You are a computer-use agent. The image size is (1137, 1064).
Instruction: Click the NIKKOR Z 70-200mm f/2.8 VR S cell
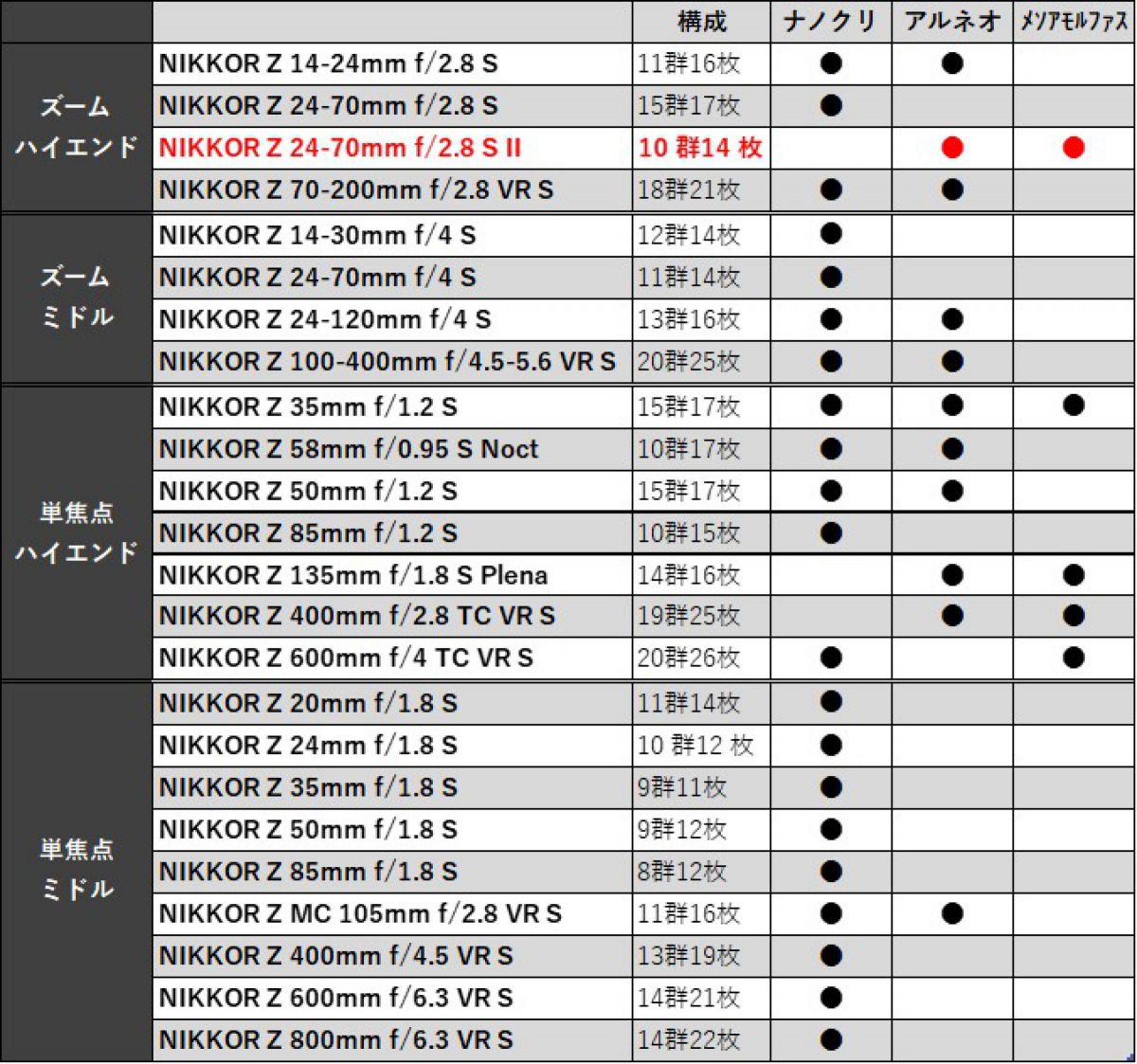coord(392,189)
